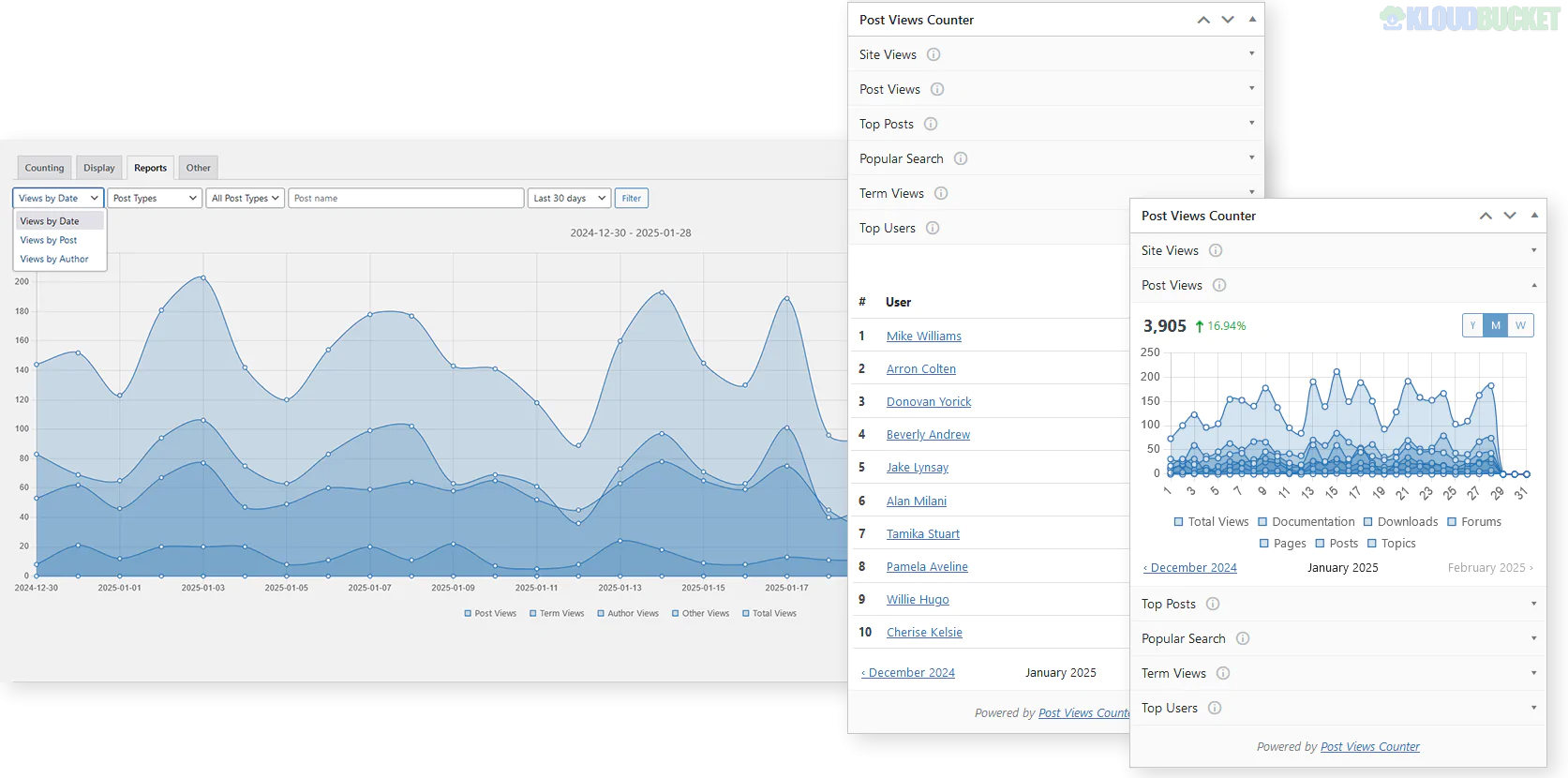Click info icon next to Term Views in front widget
This screenshot has height=778, width=1568.
(x=1223, y=673)
